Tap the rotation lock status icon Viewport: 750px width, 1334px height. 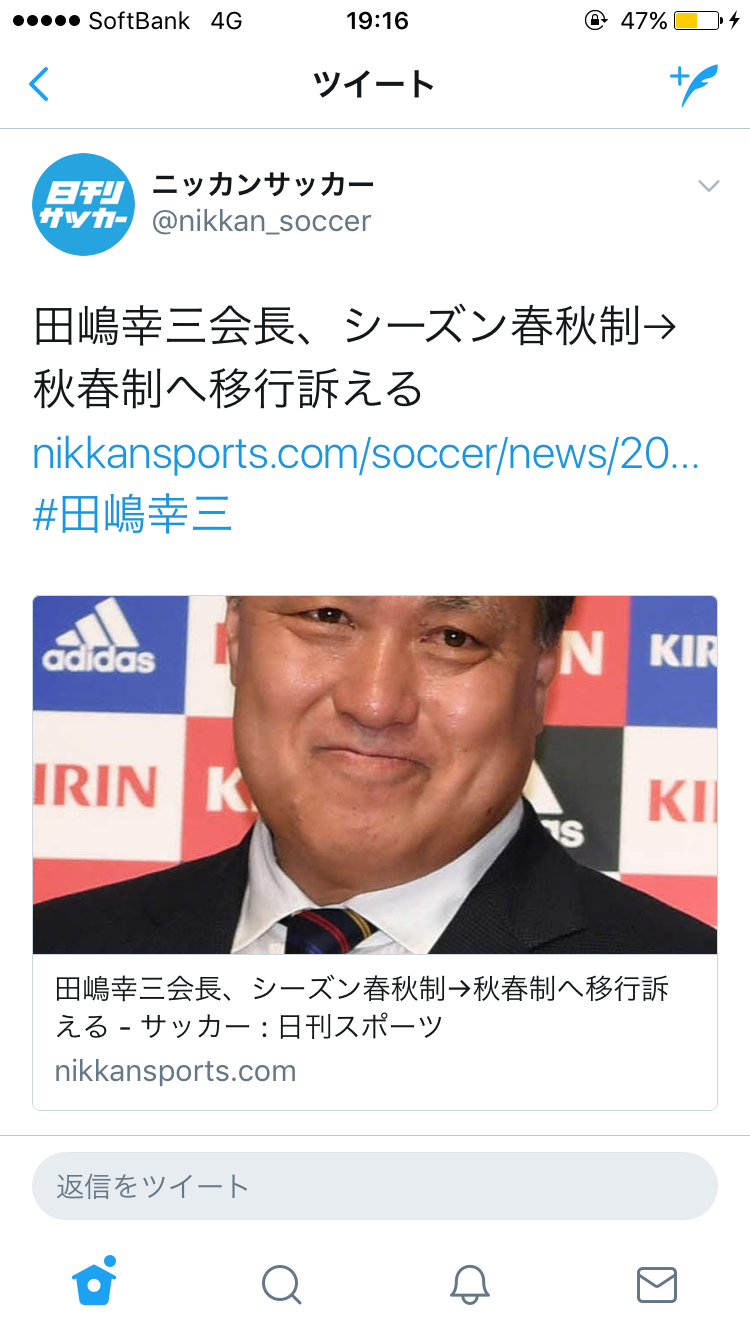pos(596,21)
